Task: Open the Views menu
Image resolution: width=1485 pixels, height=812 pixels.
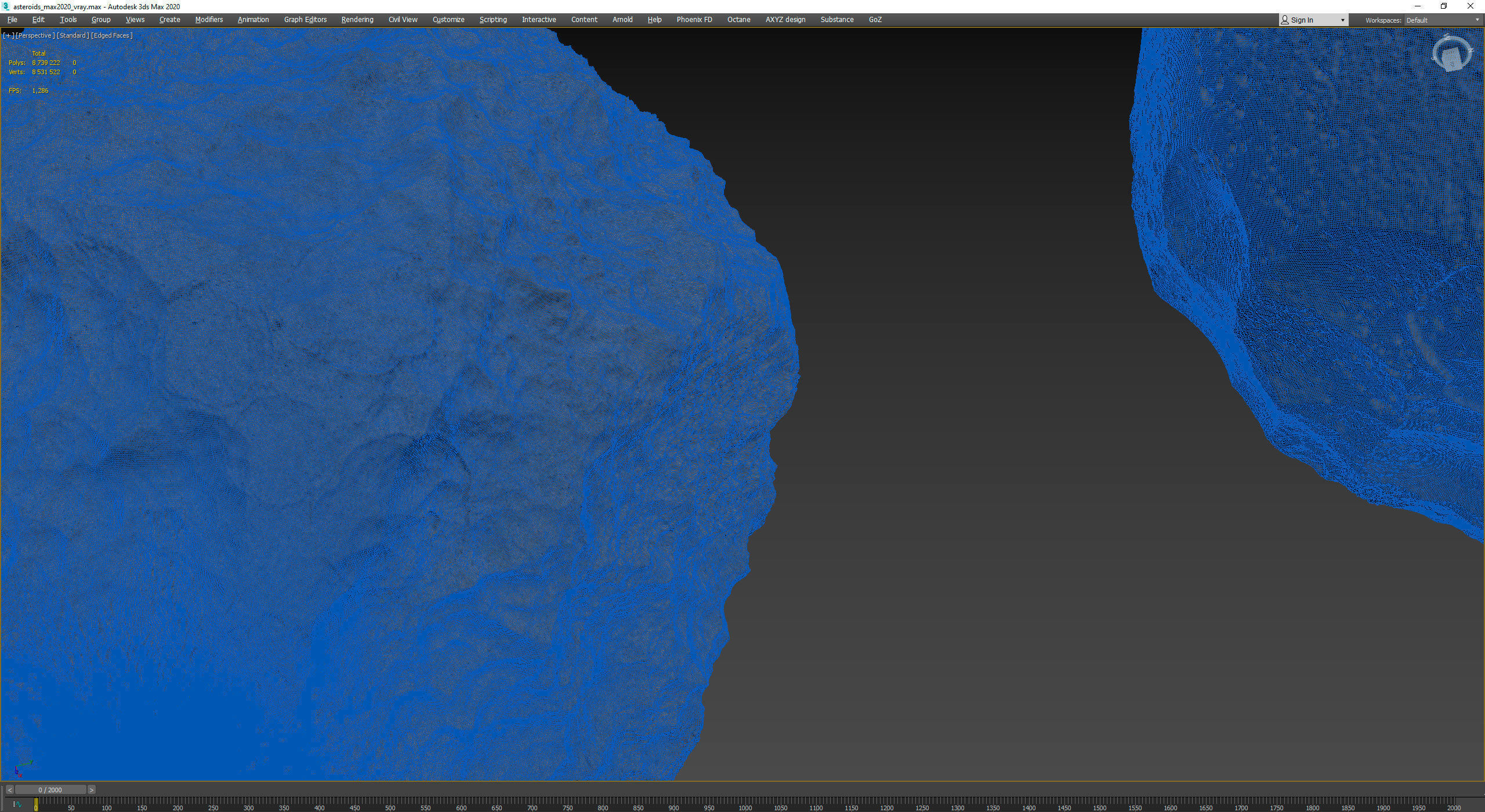Action: [135, 20]
